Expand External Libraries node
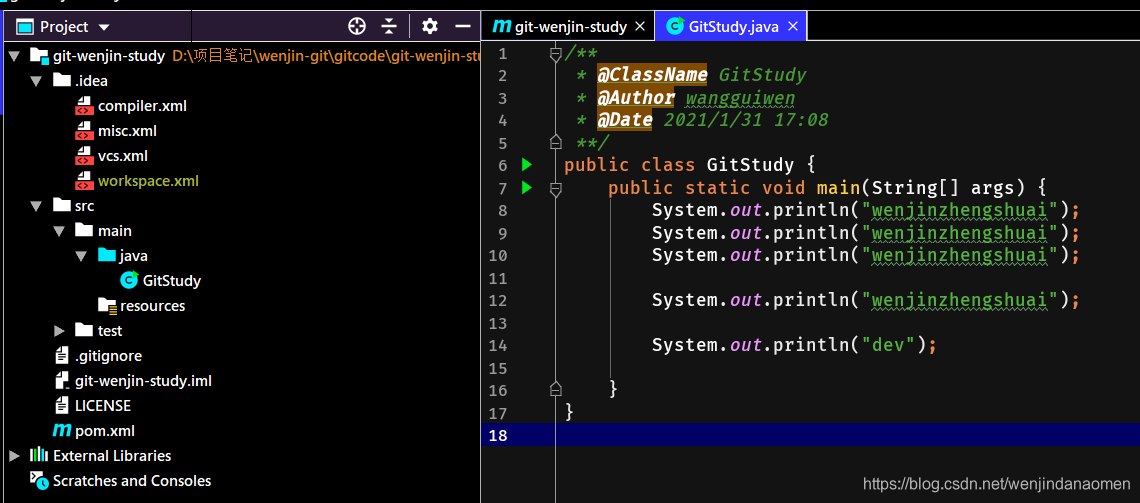Viewport: 1140px width, 503px height. 14,456
